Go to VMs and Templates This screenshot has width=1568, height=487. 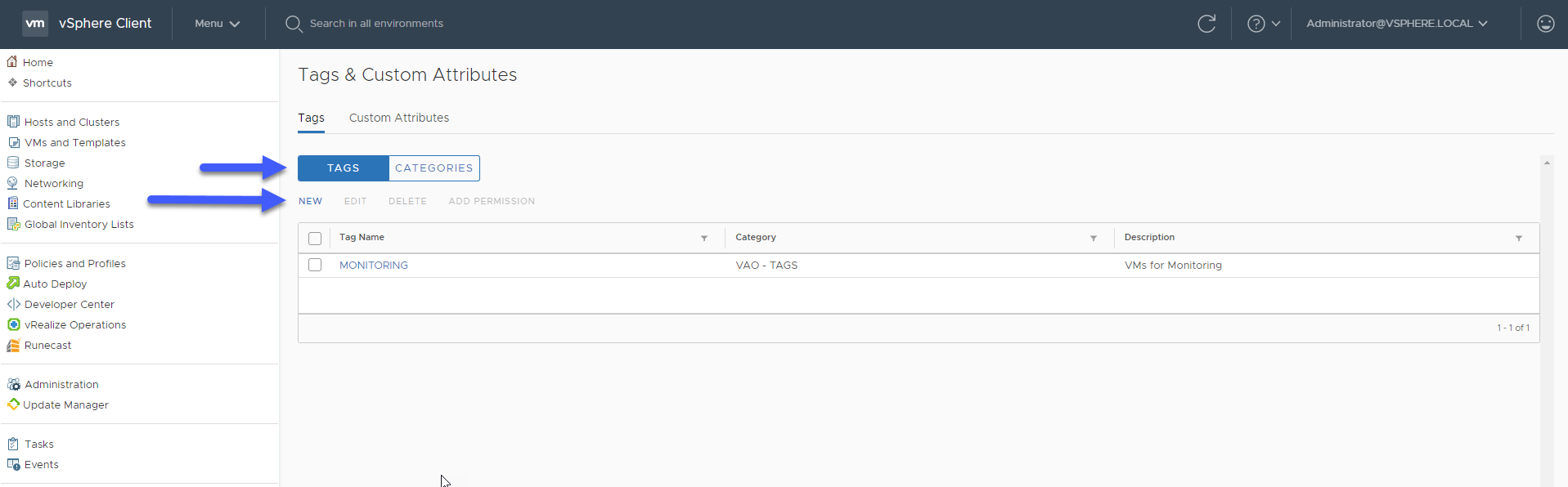(75, 142)
